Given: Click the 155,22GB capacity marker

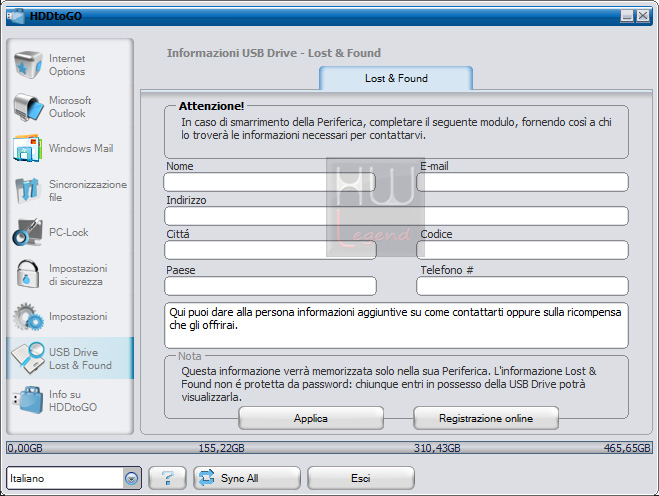Looking at the screenshot, I should tap(221, 448).
